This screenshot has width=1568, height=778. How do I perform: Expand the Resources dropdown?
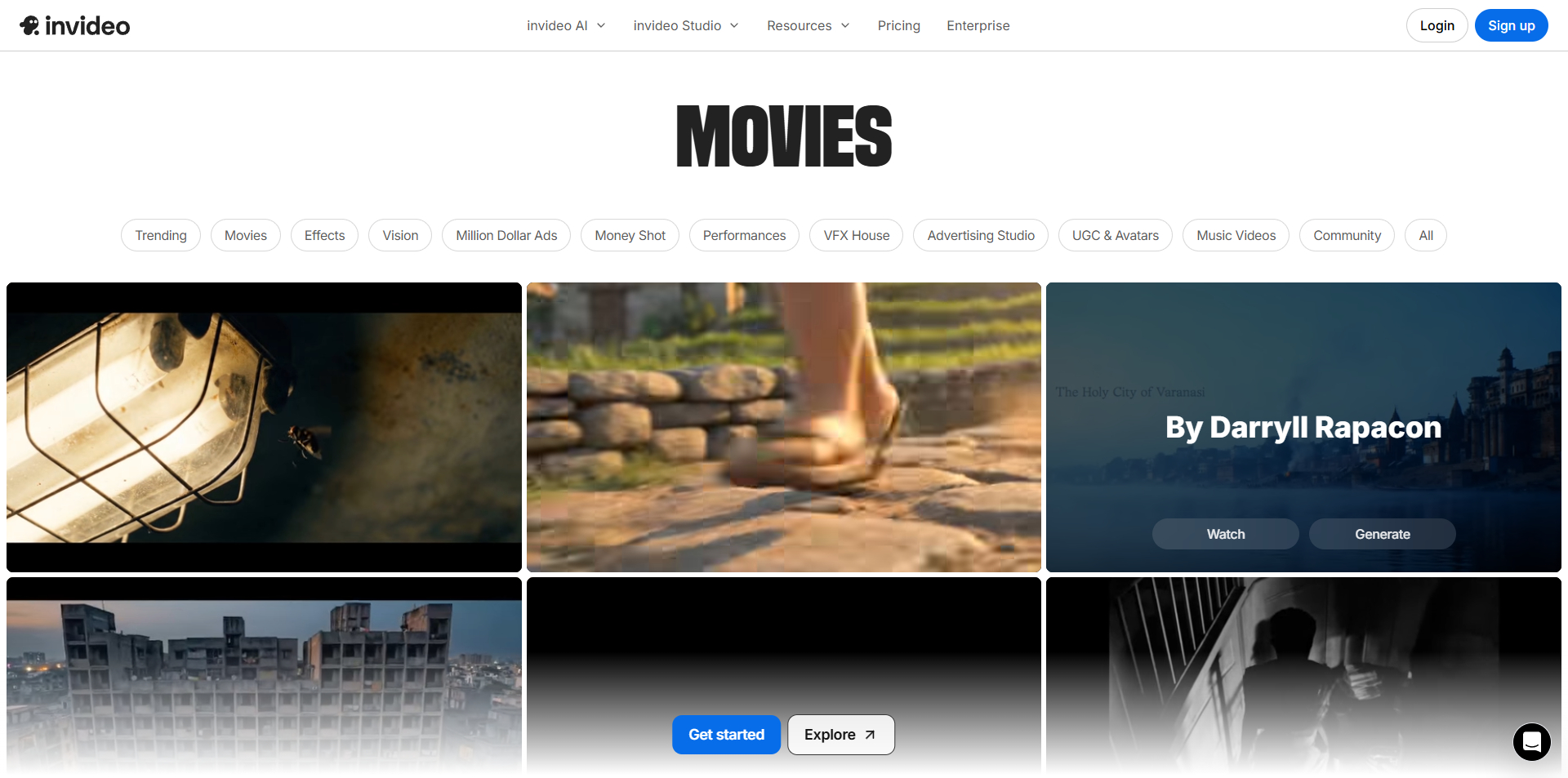808,25
